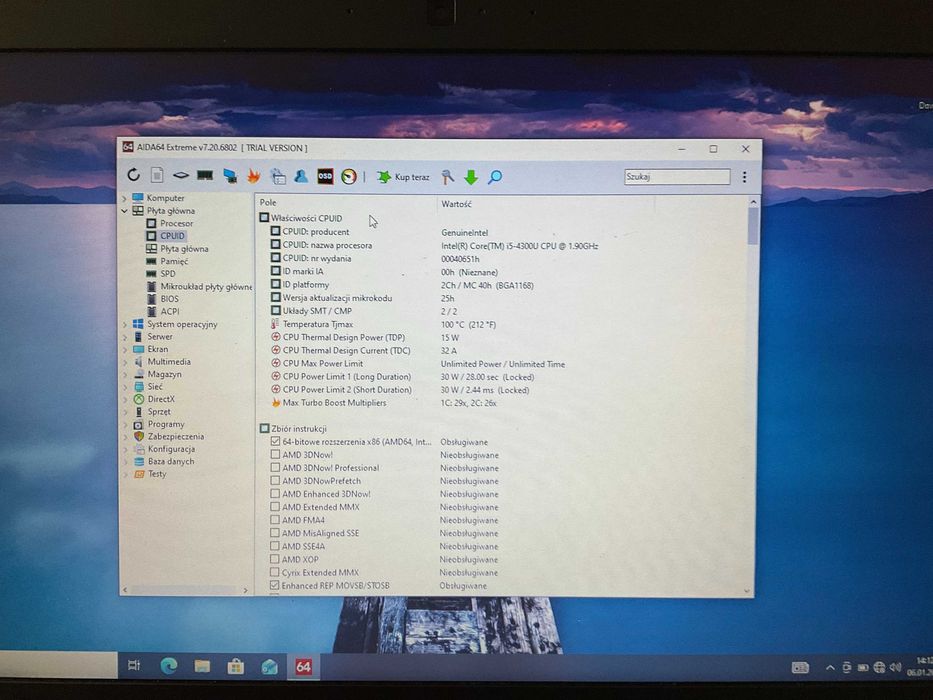Collapse the Płyta główna tree node

pos(124,211)
